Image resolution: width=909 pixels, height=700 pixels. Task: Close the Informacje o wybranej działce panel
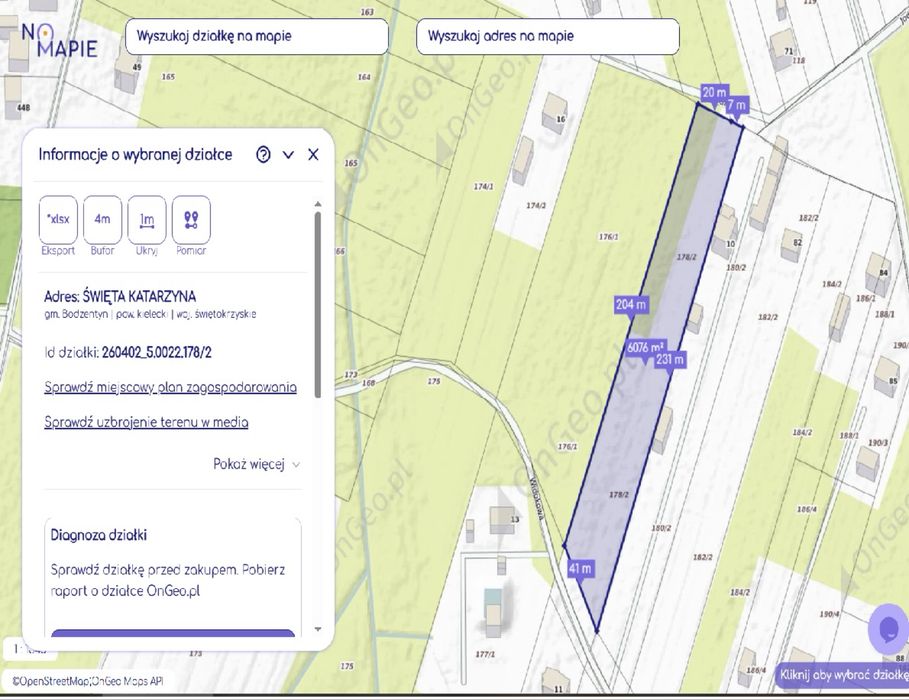(x=313, y=154)
